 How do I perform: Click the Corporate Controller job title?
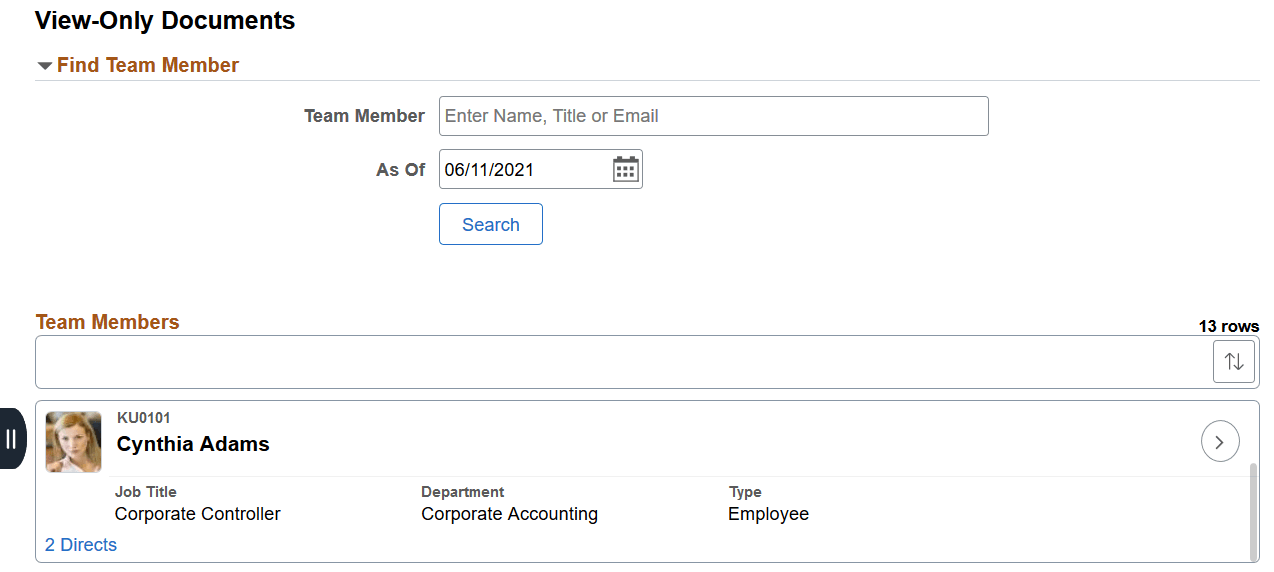pyautogui.click(x=198, y=514)
